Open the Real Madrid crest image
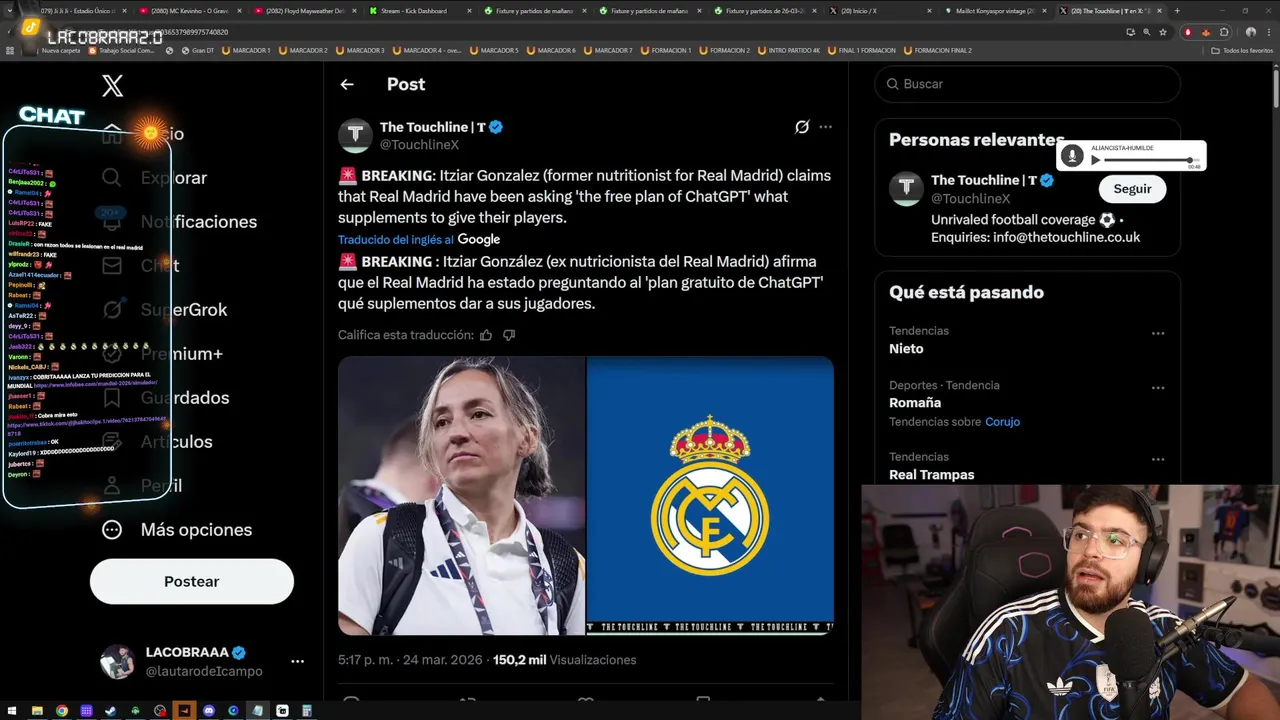The height and width of the screenshot is (720, 1280). coord(710,496)
